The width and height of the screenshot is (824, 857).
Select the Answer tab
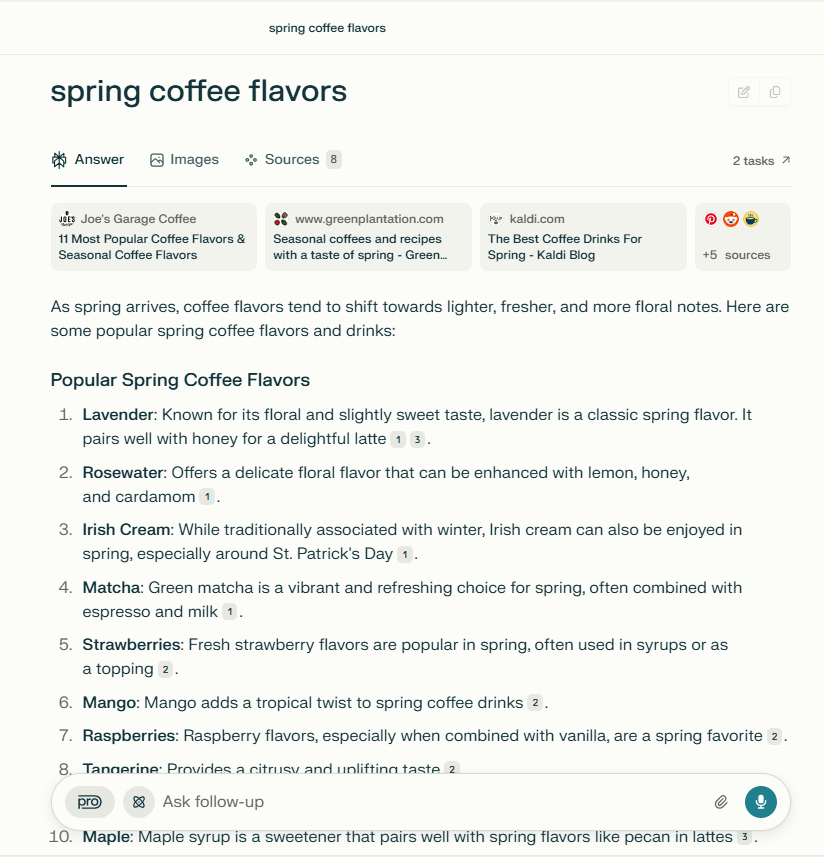click(88, 160)
